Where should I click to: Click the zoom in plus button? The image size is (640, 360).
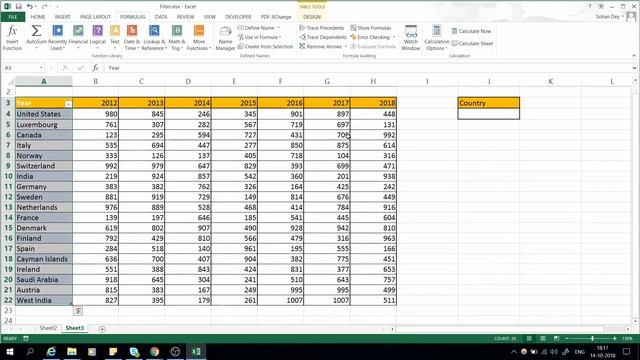614,338
